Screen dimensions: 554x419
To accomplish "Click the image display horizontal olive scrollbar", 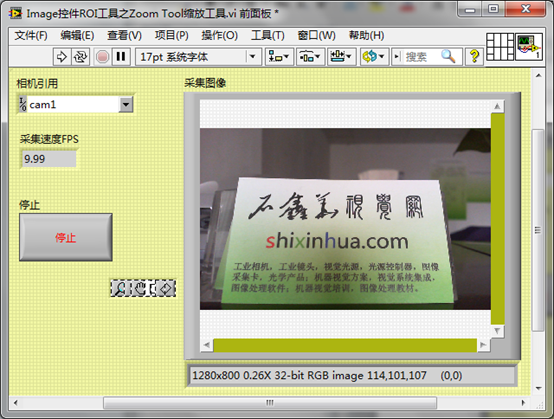I will [345, 345].
